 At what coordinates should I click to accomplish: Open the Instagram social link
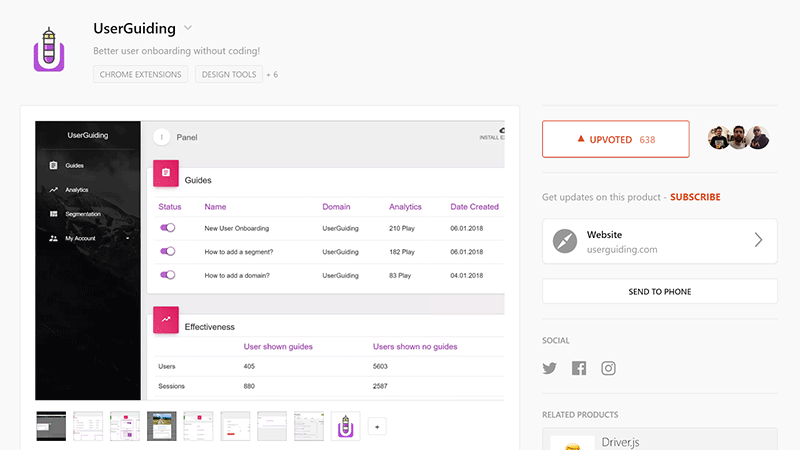(x=608, y=368)
